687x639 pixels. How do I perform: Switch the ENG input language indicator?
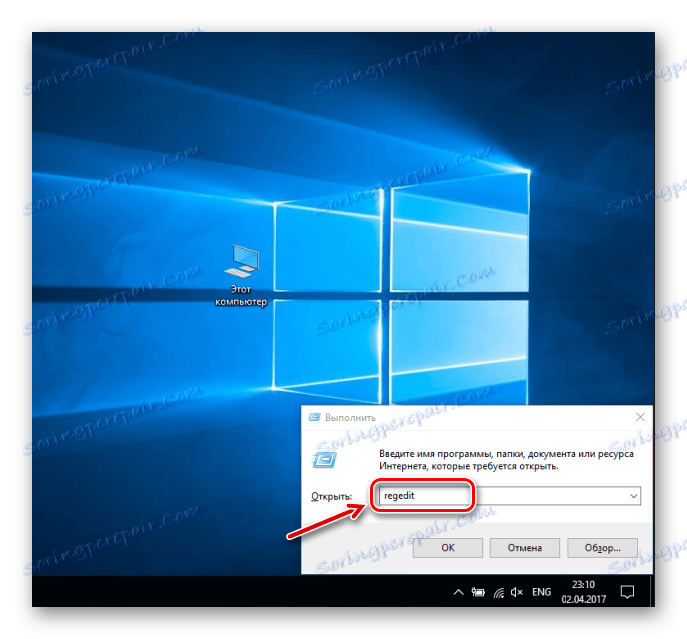tap(541, 592)
